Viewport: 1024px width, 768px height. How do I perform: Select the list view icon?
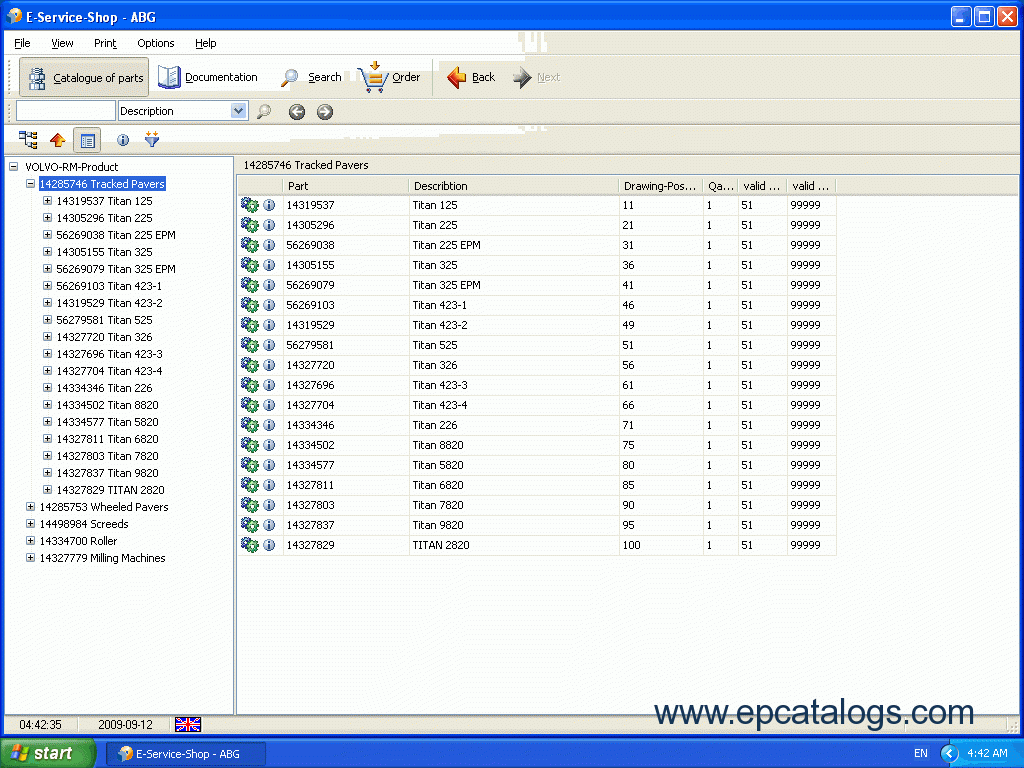[x=87, y=140]
